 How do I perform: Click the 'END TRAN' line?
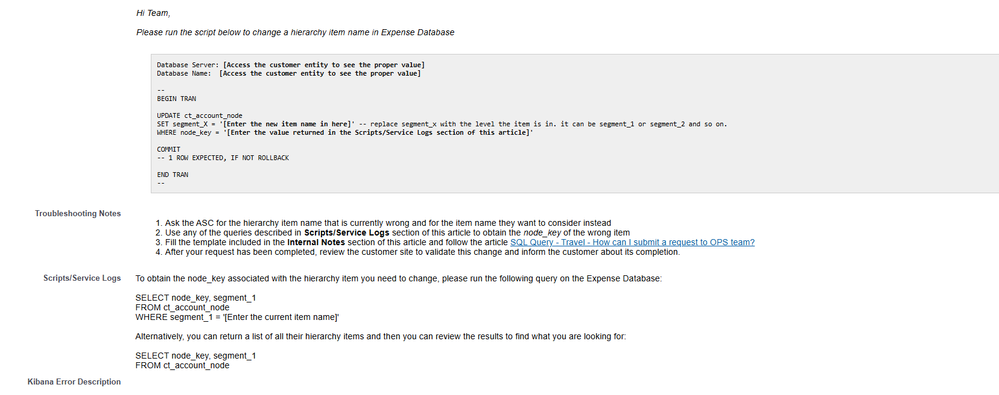click(173, 175)
